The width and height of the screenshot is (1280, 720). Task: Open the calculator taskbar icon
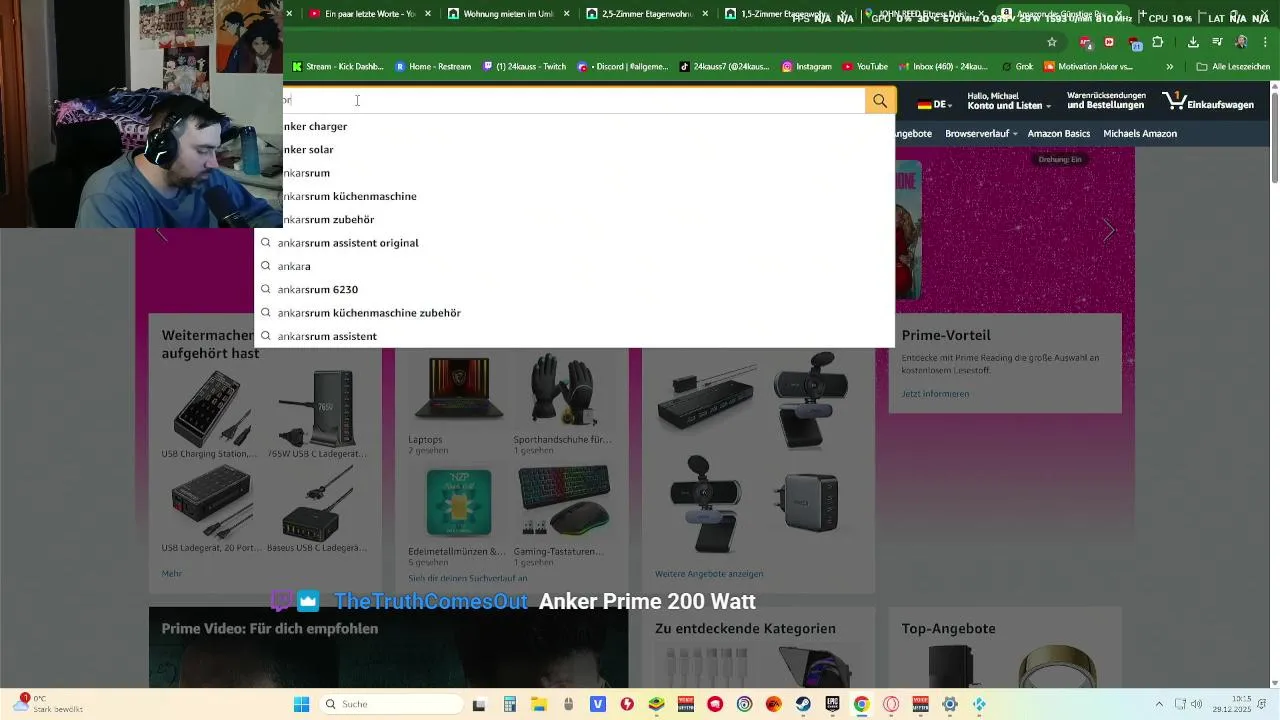(x=509, y=704)
